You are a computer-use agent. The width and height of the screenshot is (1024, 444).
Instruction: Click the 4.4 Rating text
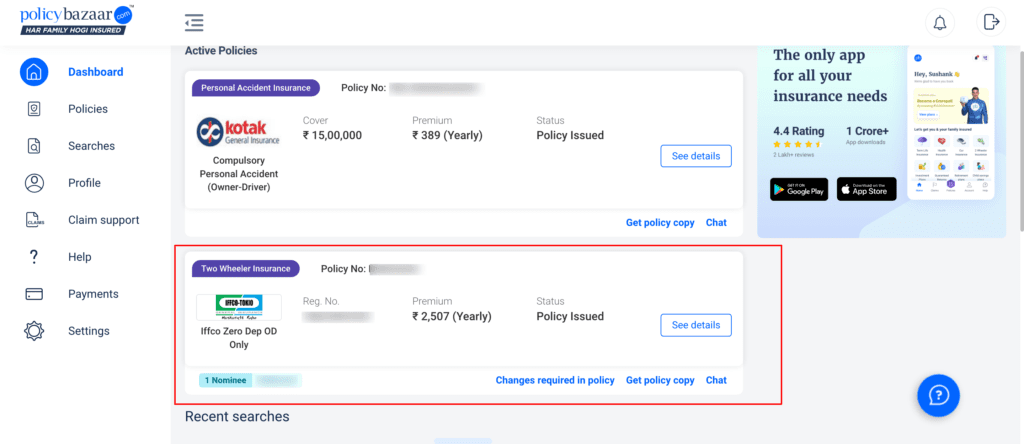799,131
